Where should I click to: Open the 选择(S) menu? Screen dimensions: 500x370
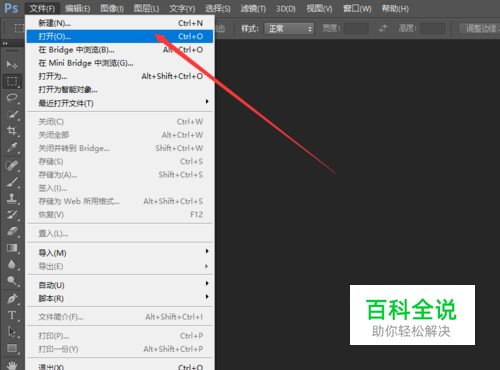[218, 8]
